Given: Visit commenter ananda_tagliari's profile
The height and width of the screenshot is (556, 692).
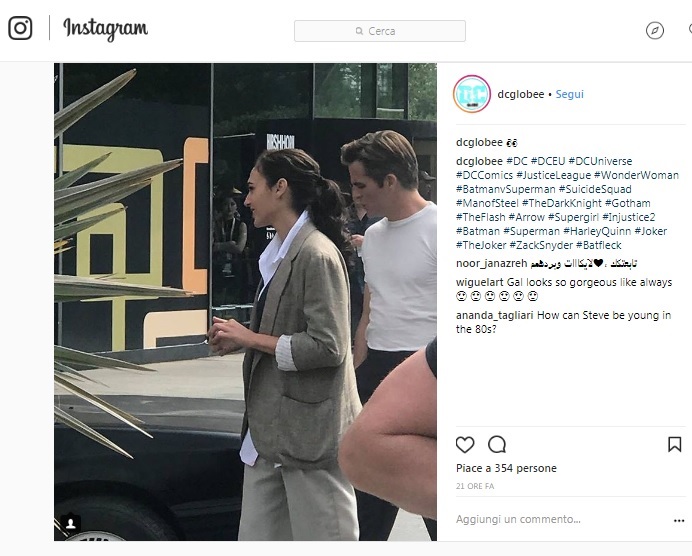Looking at the screenshot, I should [x=495, y=316].
